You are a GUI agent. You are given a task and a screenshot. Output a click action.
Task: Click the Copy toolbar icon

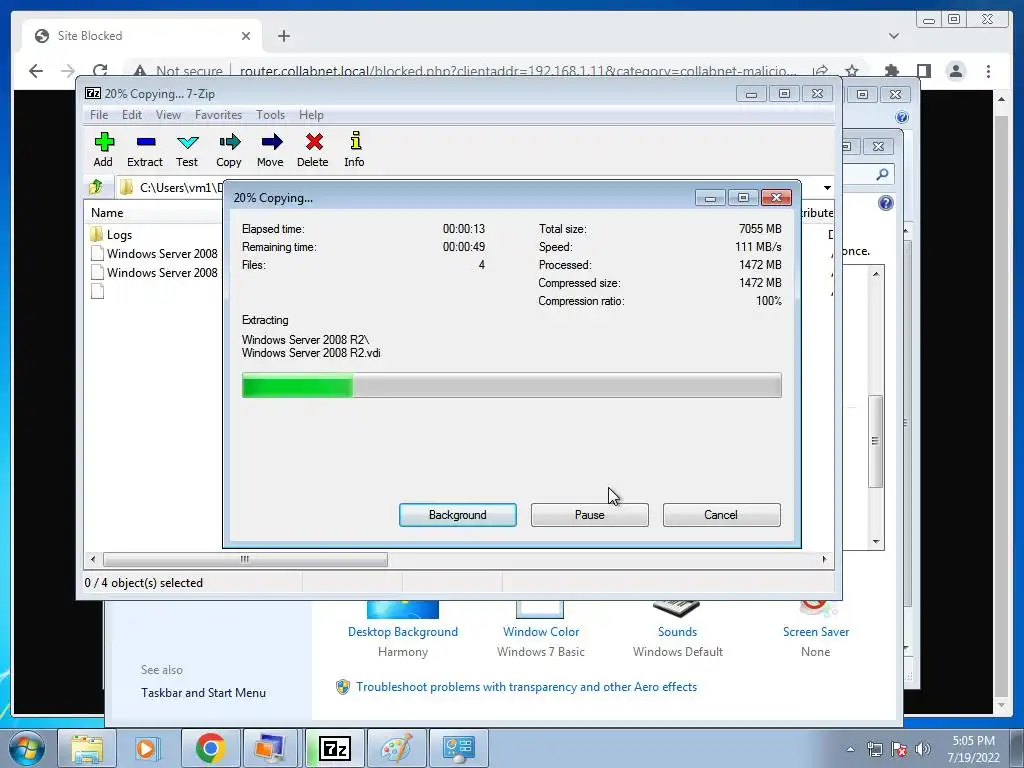(x=229, y=150)
